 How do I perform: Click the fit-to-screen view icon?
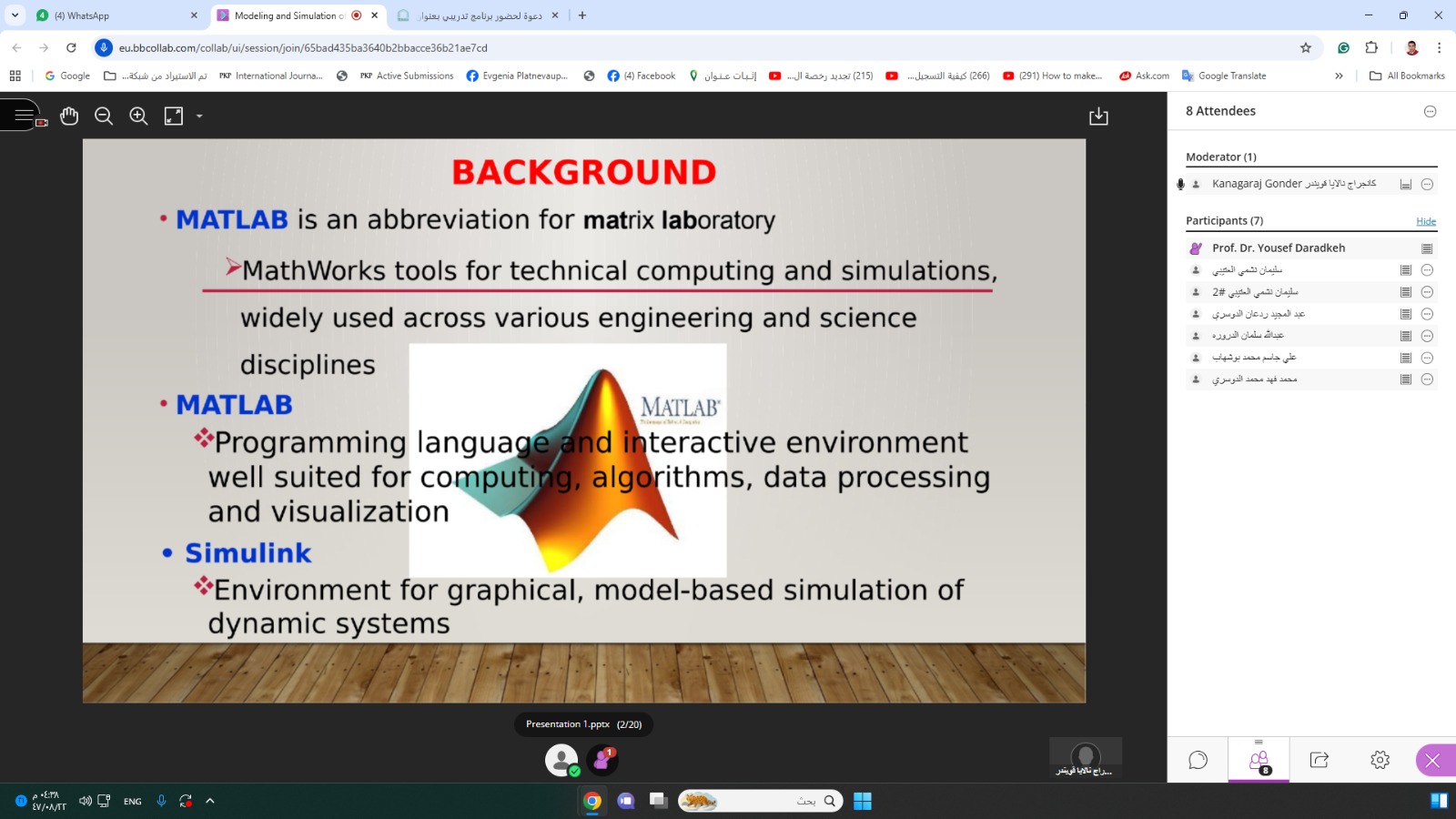click(173, 116)
